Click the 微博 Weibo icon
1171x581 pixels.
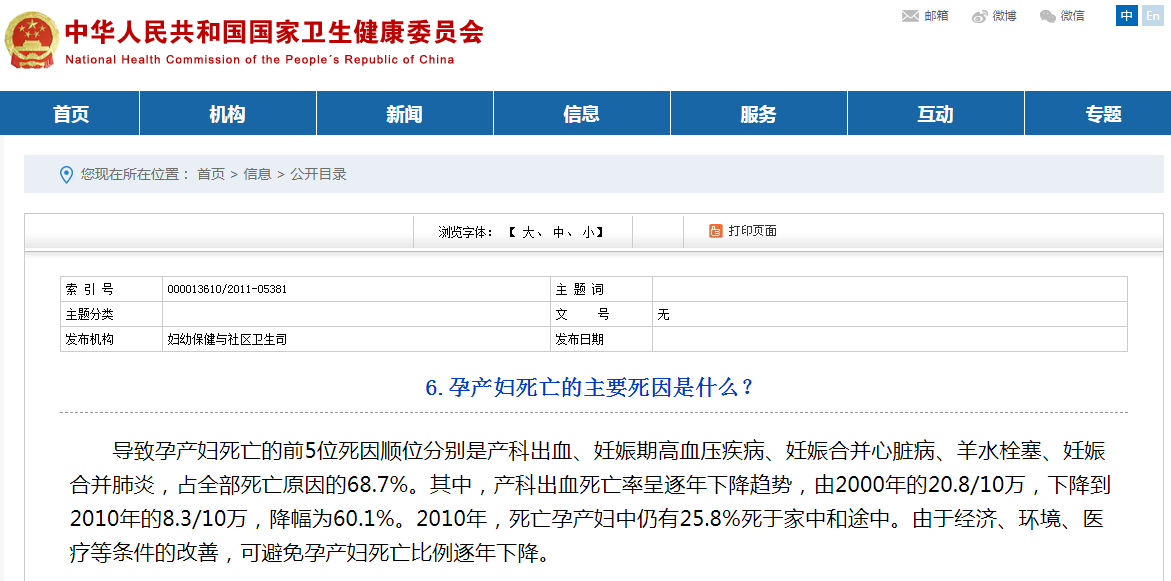click(x=980, y=16)
